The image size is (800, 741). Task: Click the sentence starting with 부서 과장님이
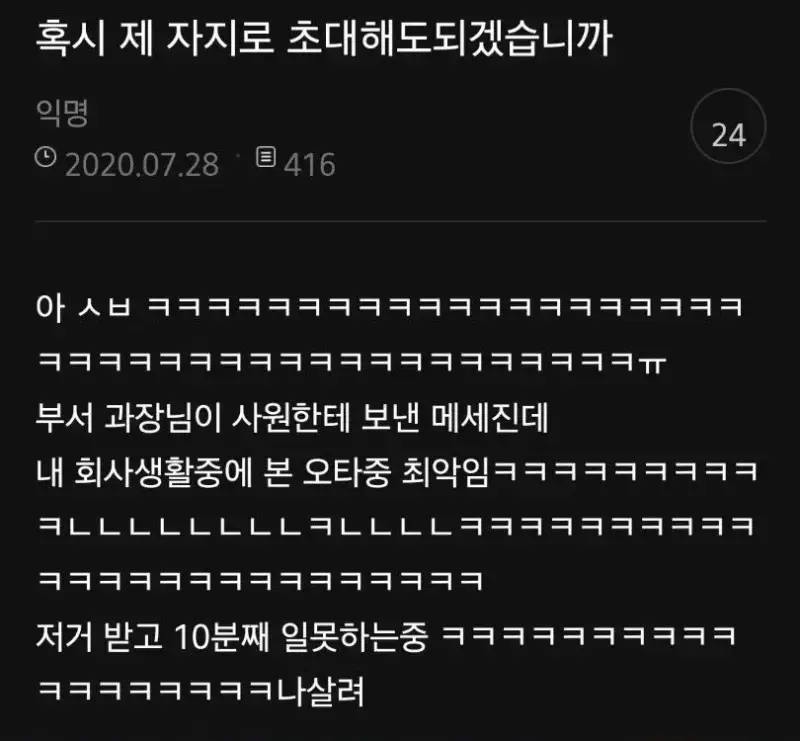coord(292,417)
